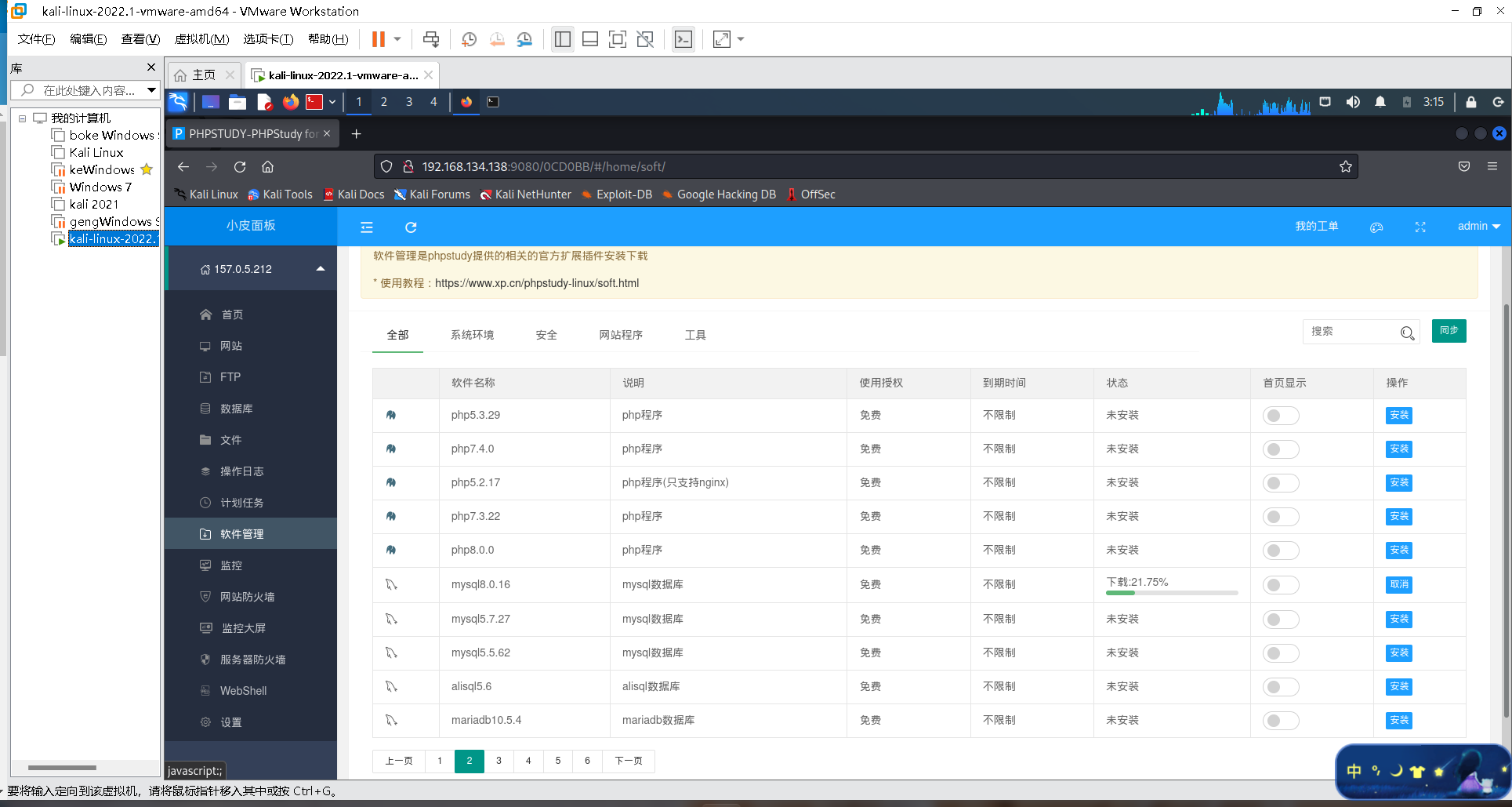Click the page vertical scrollbar

(x=1506, y=510)
